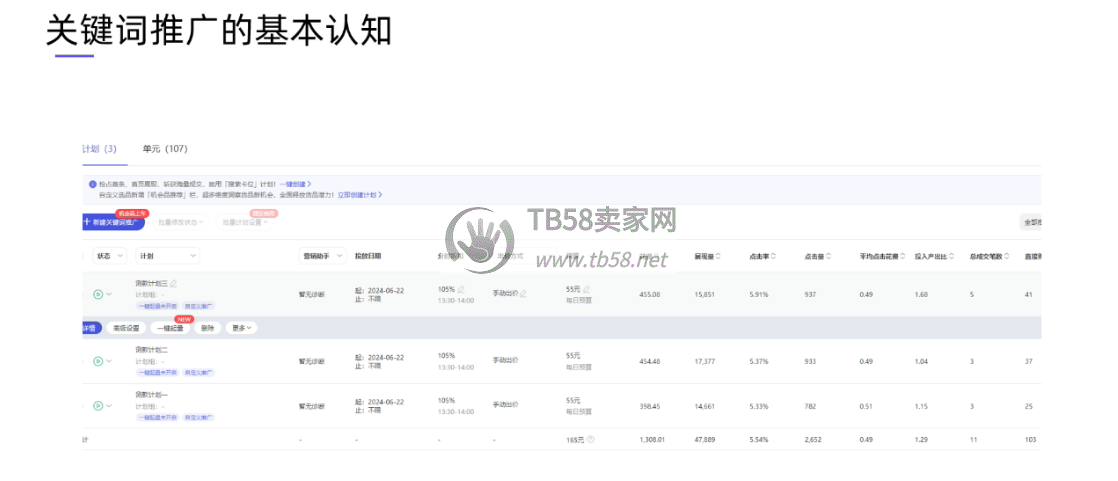Viewport: 1118px width, 481px height.
Task: Toggle the green play status of 测款计划三
Action: click(98, 294)
